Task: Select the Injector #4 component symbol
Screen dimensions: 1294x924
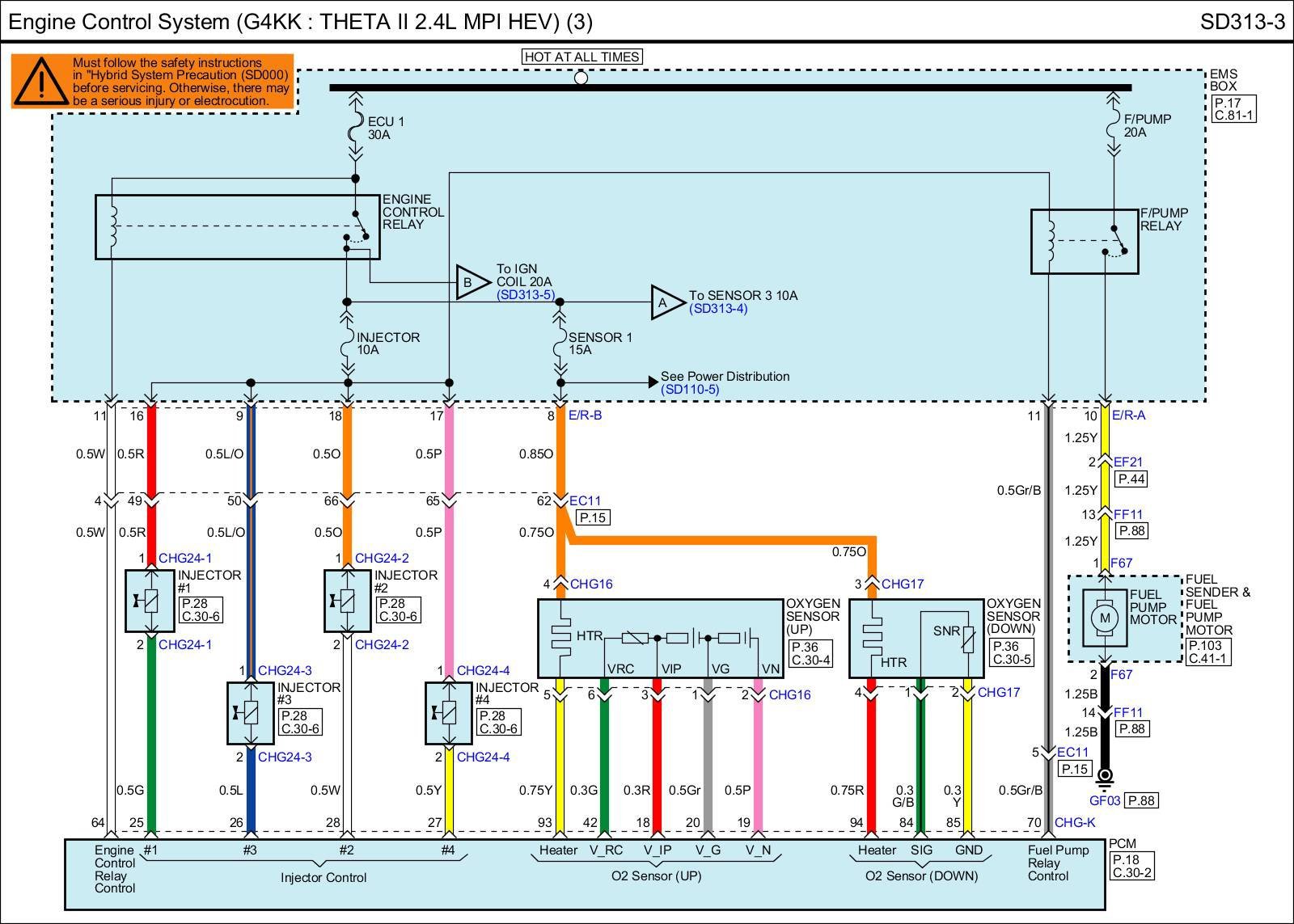Action: 449,713
